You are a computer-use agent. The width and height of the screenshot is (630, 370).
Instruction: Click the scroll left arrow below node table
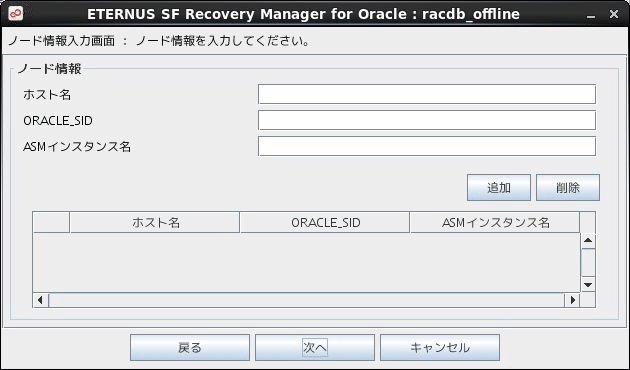click(x=40, y=300)
